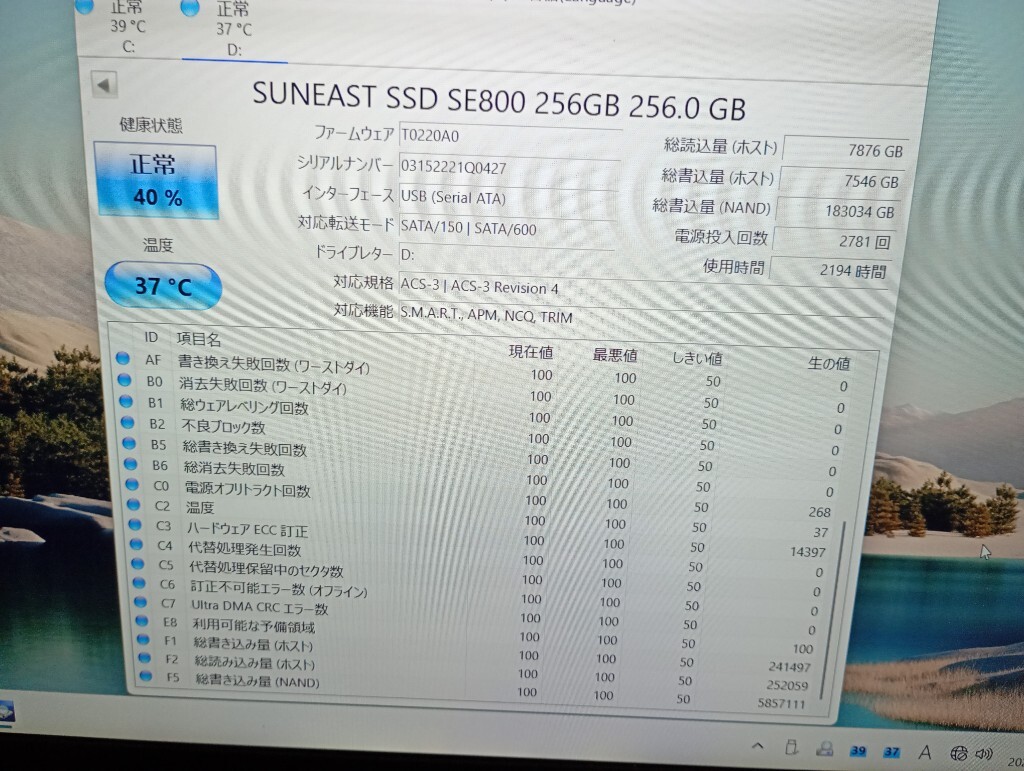Select the ハードウェア ECC 訂正 row
Image resolution: width=1024 pixels, height=771 pixels.
coord(477,535)
